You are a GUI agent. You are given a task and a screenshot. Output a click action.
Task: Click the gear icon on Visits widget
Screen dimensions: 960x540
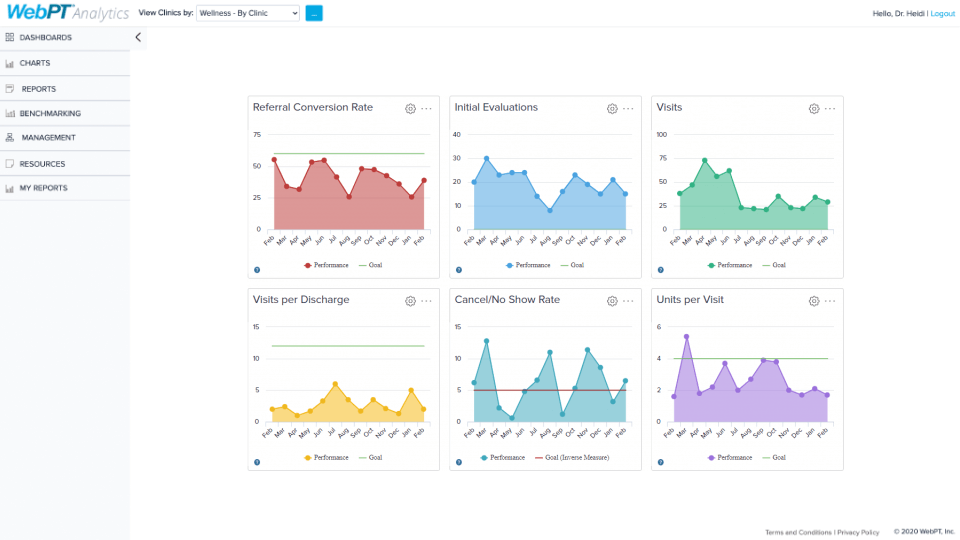point(814,108)
